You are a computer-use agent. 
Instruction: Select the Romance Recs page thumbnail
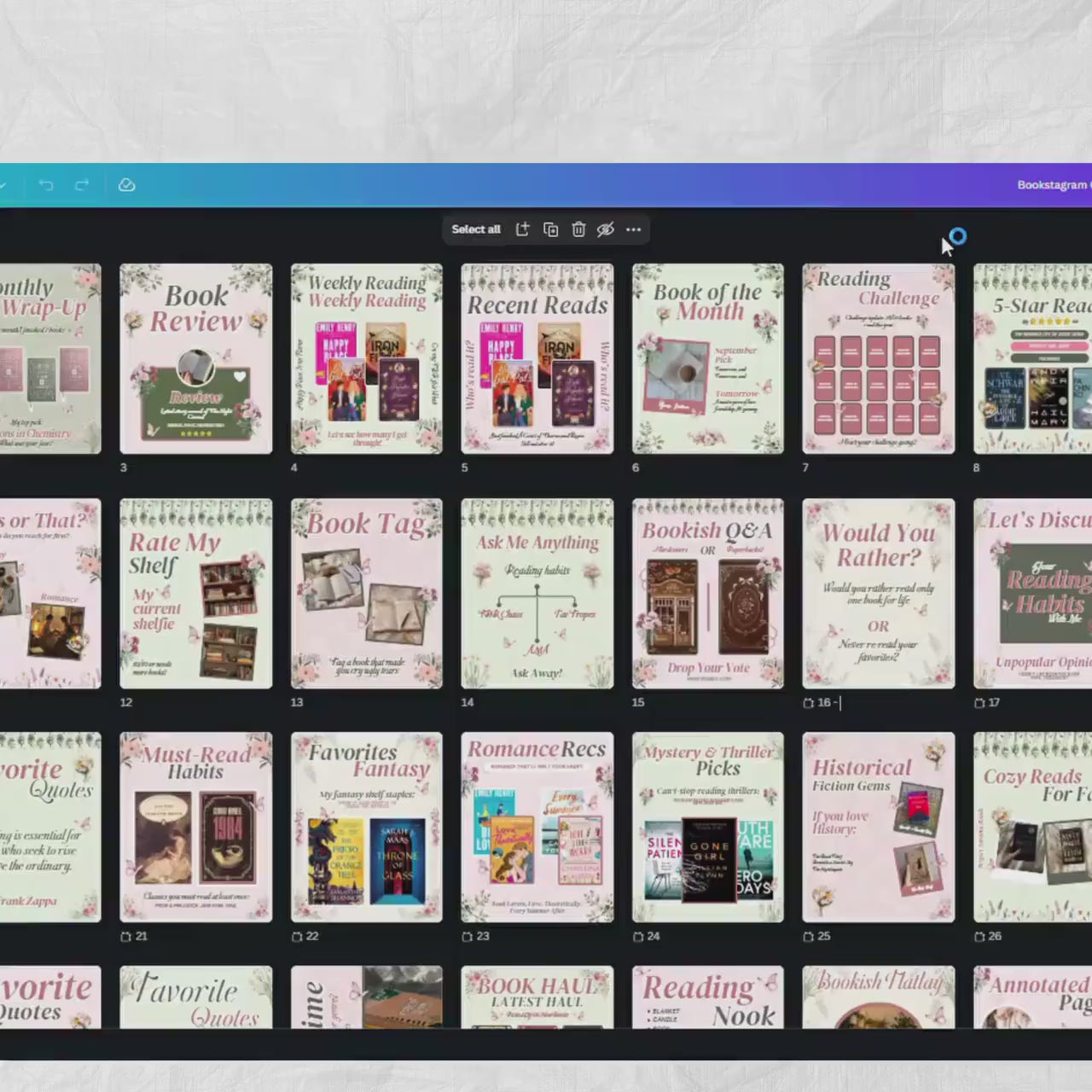tap(537, 827)
